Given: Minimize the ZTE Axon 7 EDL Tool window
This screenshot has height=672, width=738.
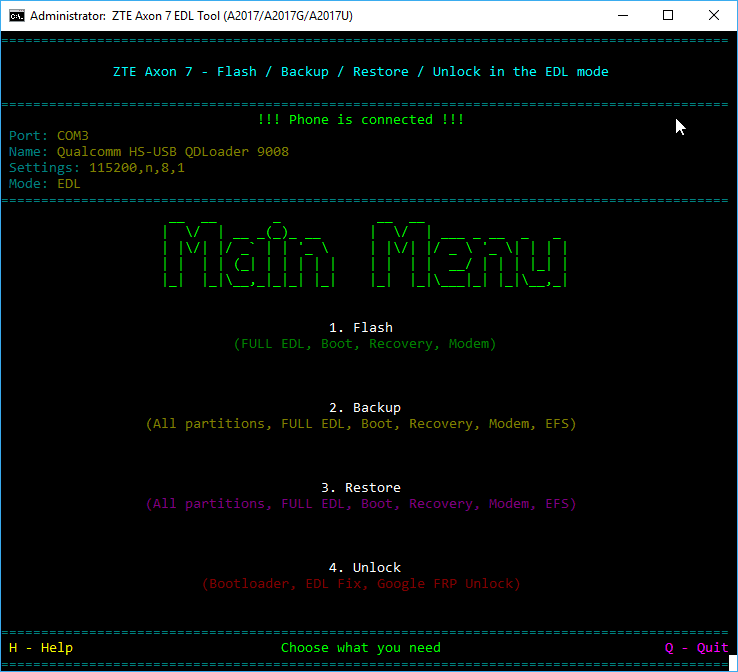Looking at the screenshot, I should coord(623,16).
